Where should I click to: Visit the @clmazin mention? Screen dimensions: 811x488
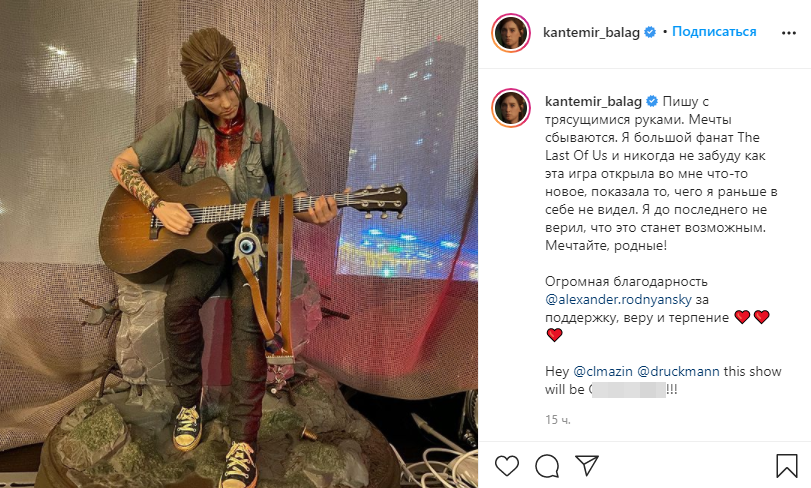(603, 371)
